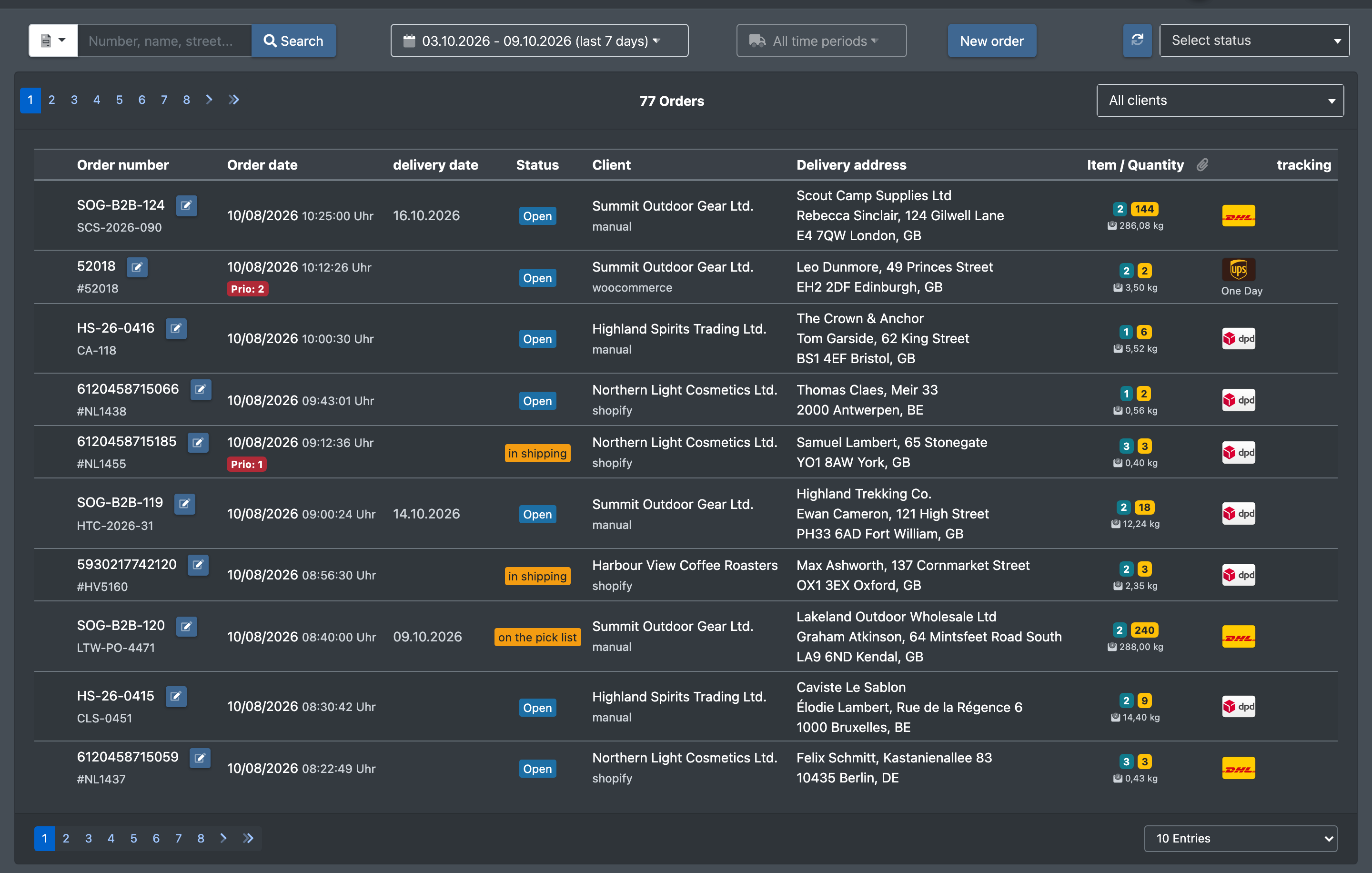
Task: Open the Select status dropdown
Action: click(1254, 41)
